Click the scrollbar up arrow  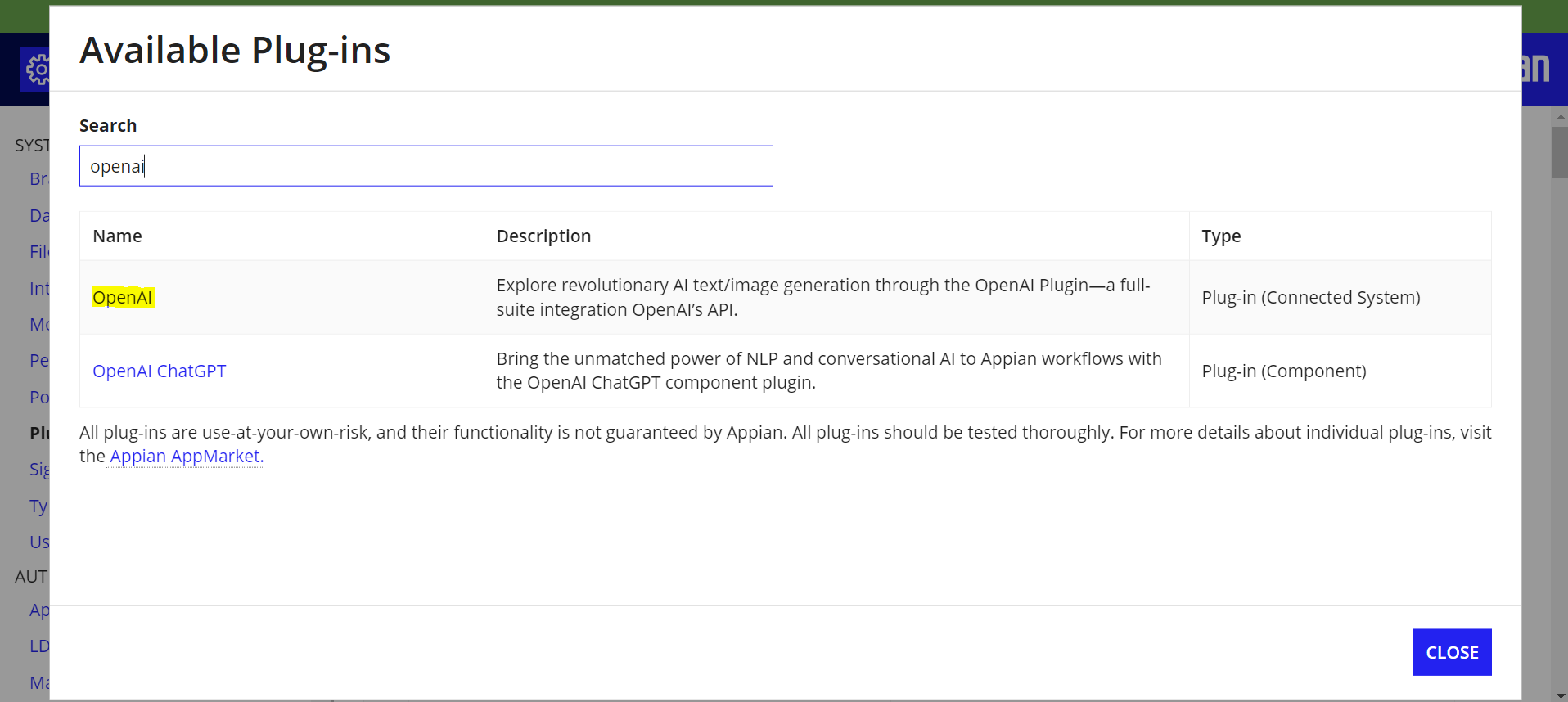tap(1560, 116)
